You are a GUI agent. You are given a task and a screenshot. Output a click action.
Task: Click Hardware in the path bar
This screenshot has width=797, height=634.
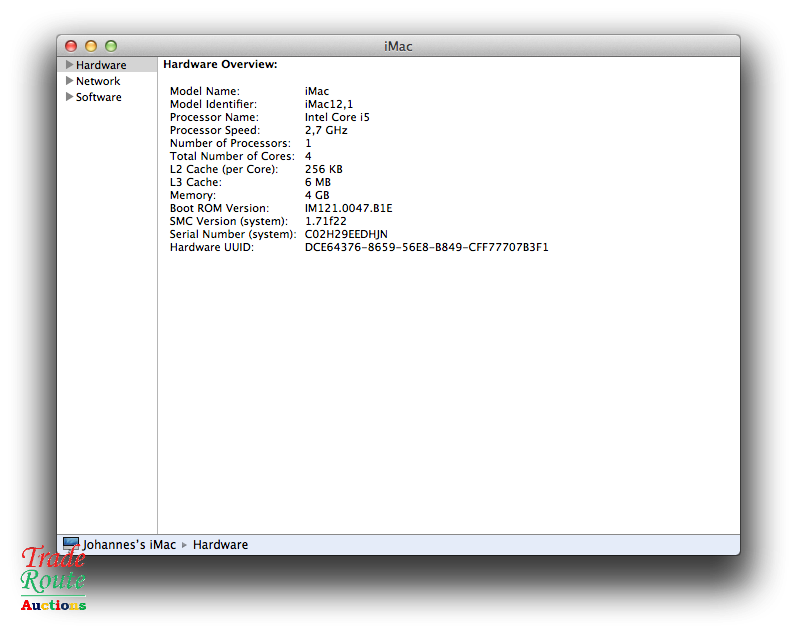(x=221, y=545)
